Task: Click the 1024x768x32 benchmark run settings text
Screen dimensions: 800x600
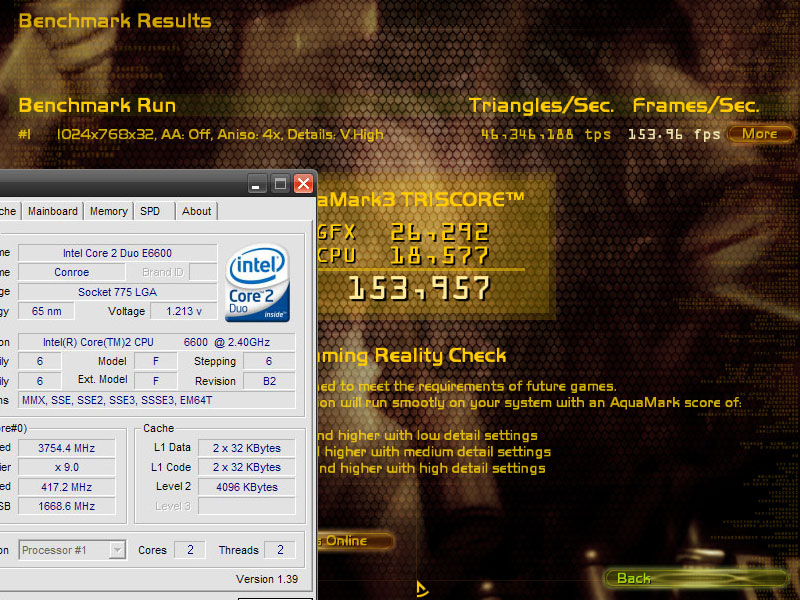Action: [220, 134]
